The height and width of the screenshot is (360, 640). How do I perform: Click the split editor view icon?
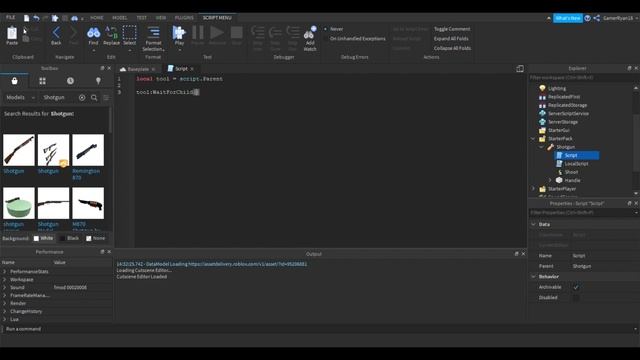point(520,69)
